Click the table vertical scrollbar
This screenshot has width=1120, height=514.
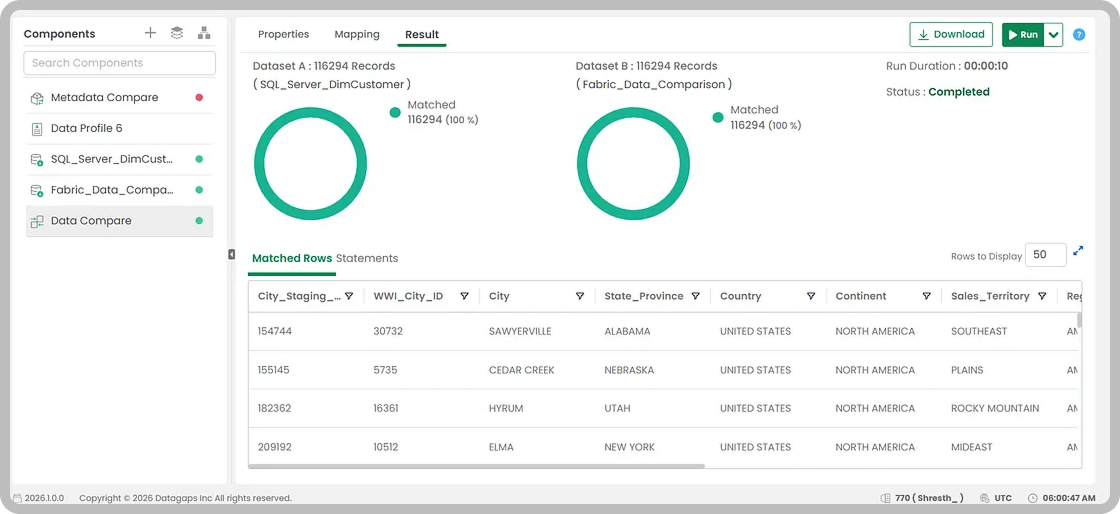1079,319
